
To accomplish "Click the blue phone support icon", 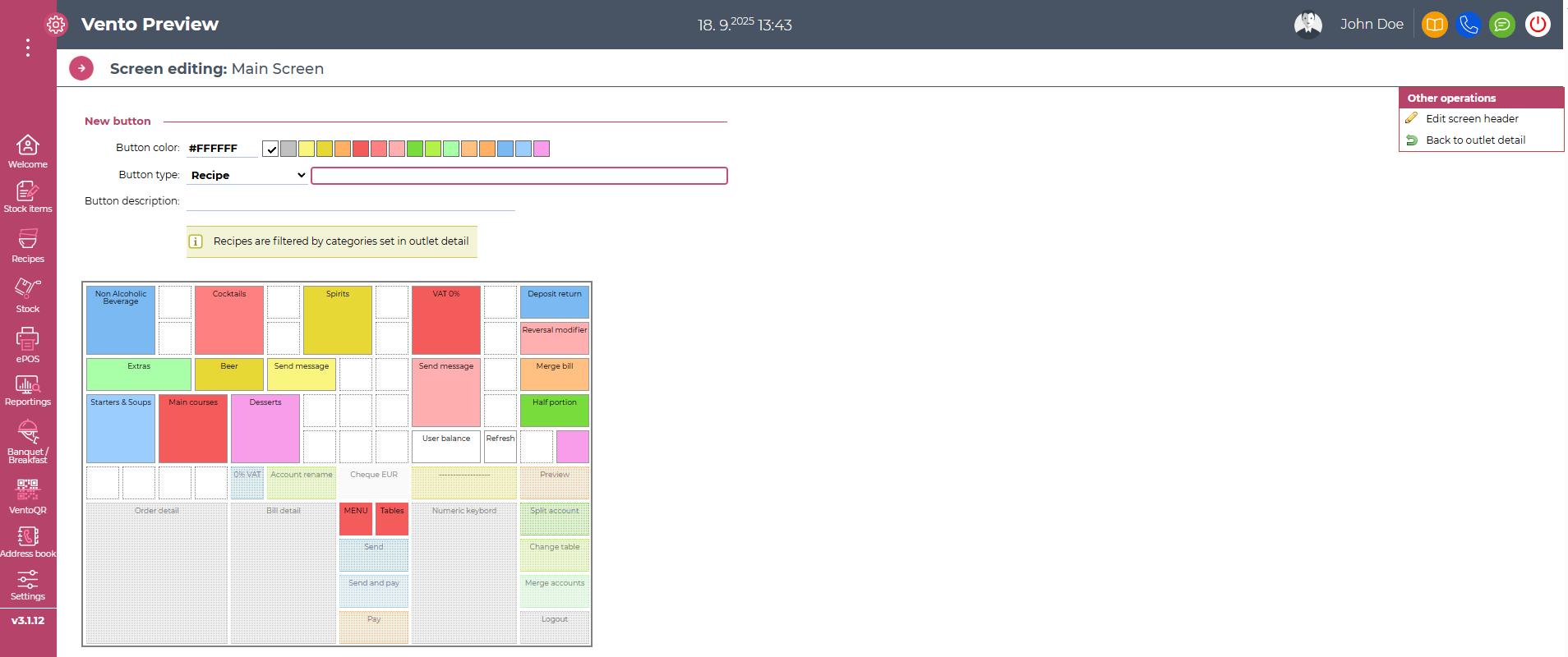I will point(1469,25).
